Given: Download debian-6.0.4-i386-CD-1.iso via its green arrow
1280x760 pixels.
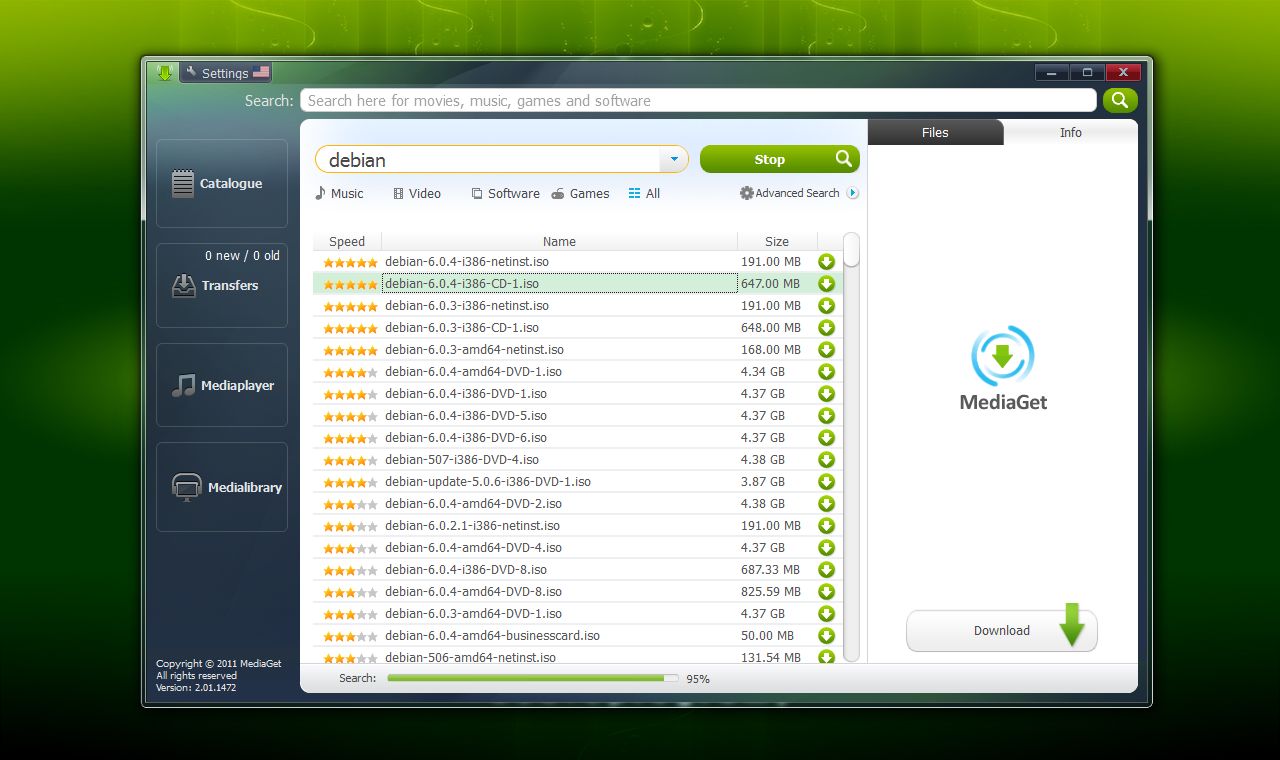Looking at the screenshot, I should pyautogui.click(x=826, y=284).
